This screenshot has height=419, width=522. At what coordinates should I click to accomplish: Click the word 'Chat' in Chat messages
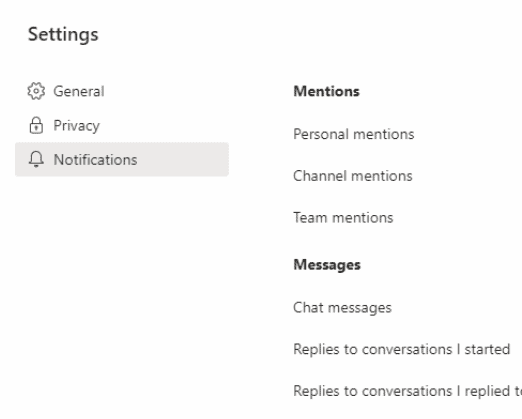308,307
